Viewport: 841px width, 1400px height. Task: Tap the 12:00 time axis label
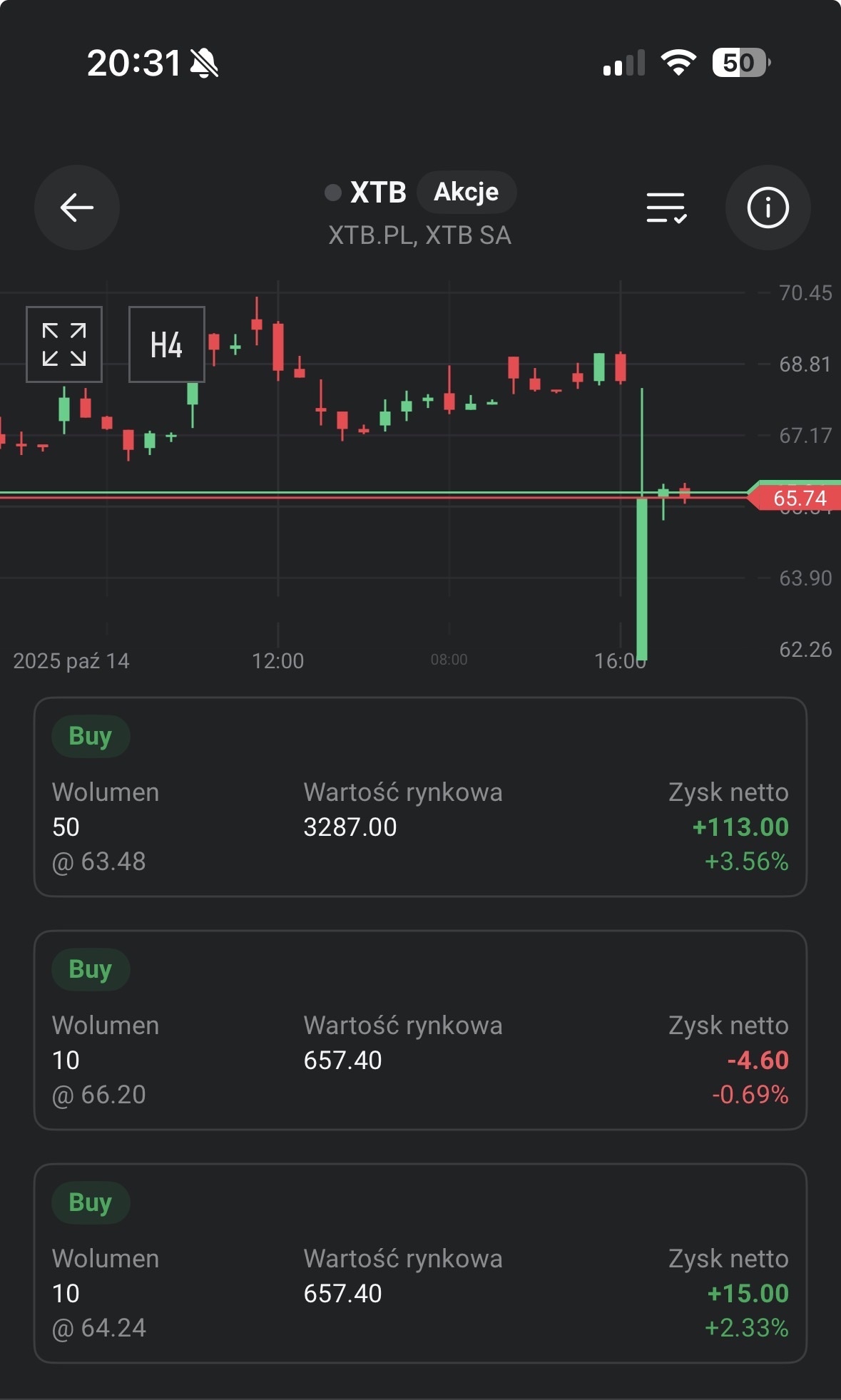pos(277,661)
